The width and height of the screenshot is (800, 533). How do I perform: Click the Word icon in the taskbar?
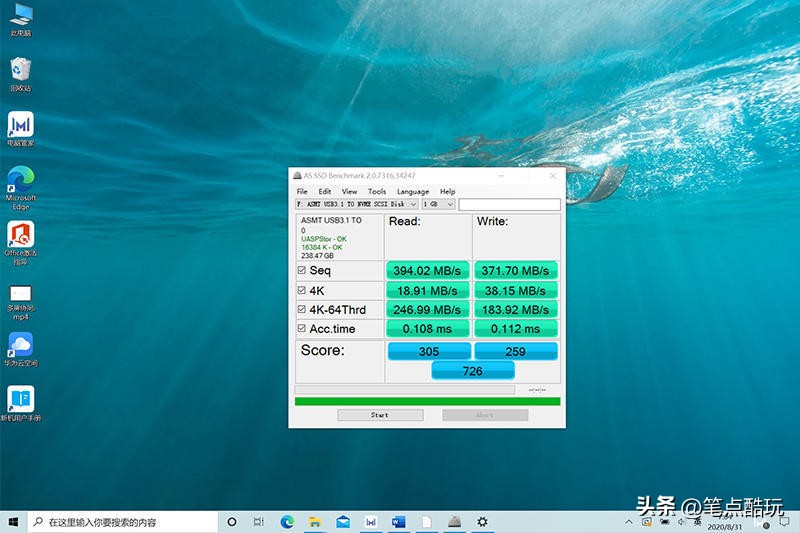coord(398,522)
